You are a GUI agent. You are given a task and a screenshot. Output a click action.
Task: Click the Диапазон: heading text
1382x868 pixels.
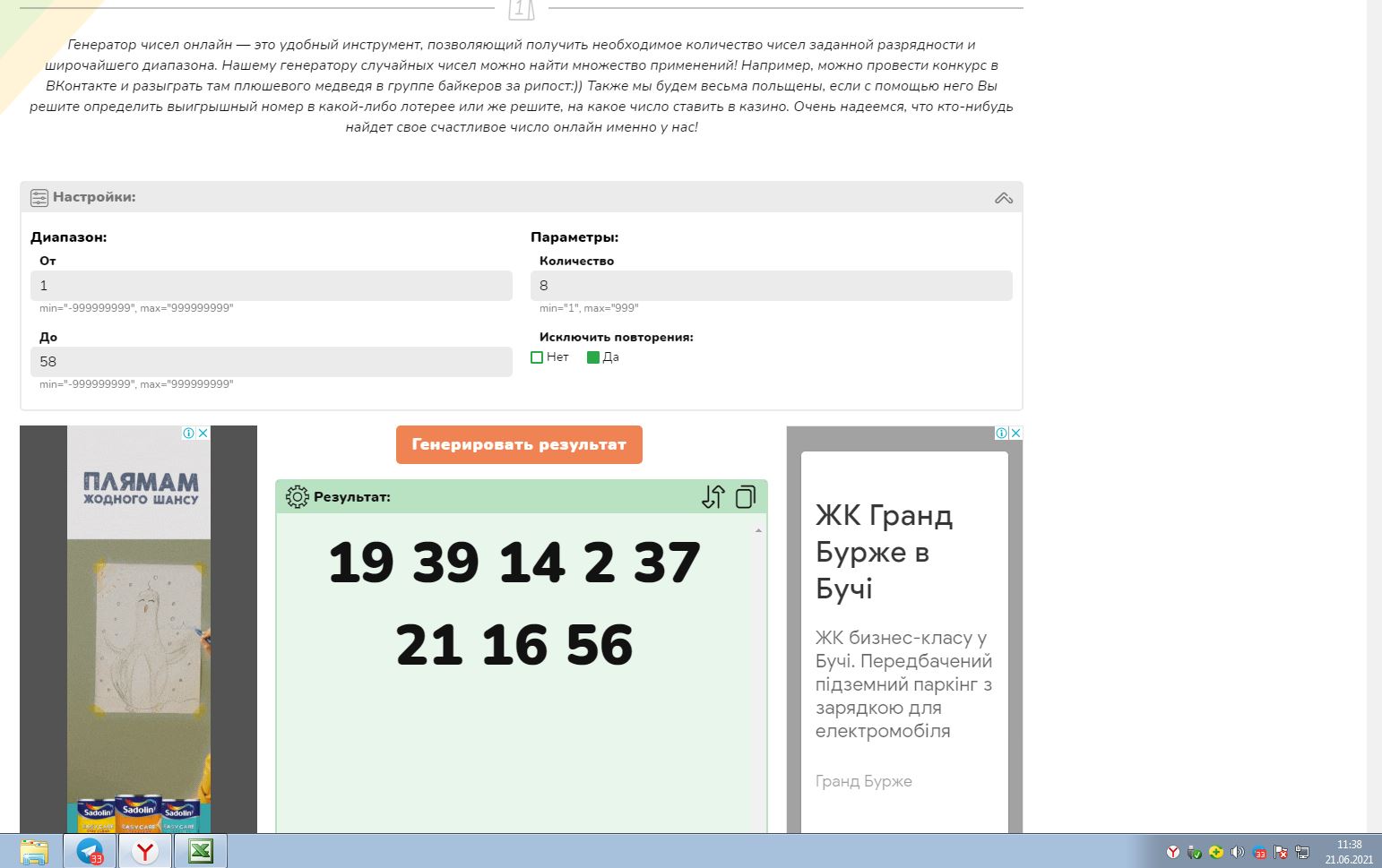click(x=69, y=237)
